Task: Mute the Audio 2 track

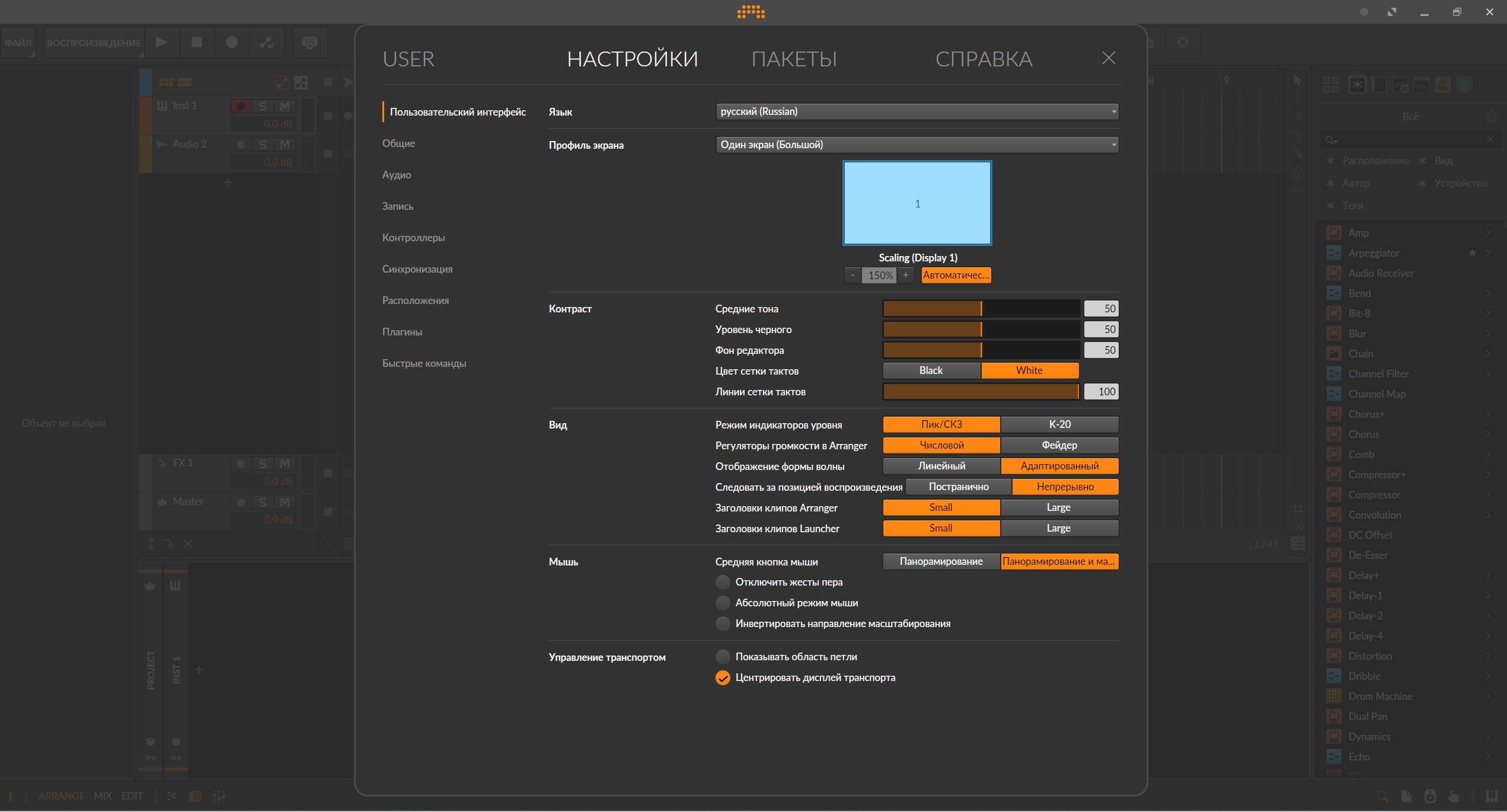Action: (285, 145)
